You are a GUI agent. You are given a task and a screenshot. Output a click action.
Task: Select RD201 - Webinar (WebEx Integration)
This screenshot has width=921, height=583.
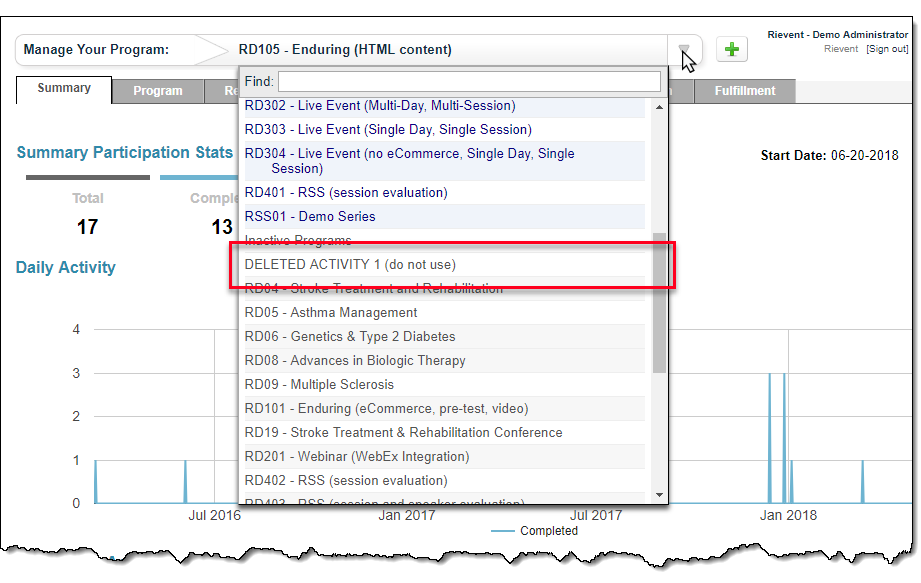tap(356, 457)
